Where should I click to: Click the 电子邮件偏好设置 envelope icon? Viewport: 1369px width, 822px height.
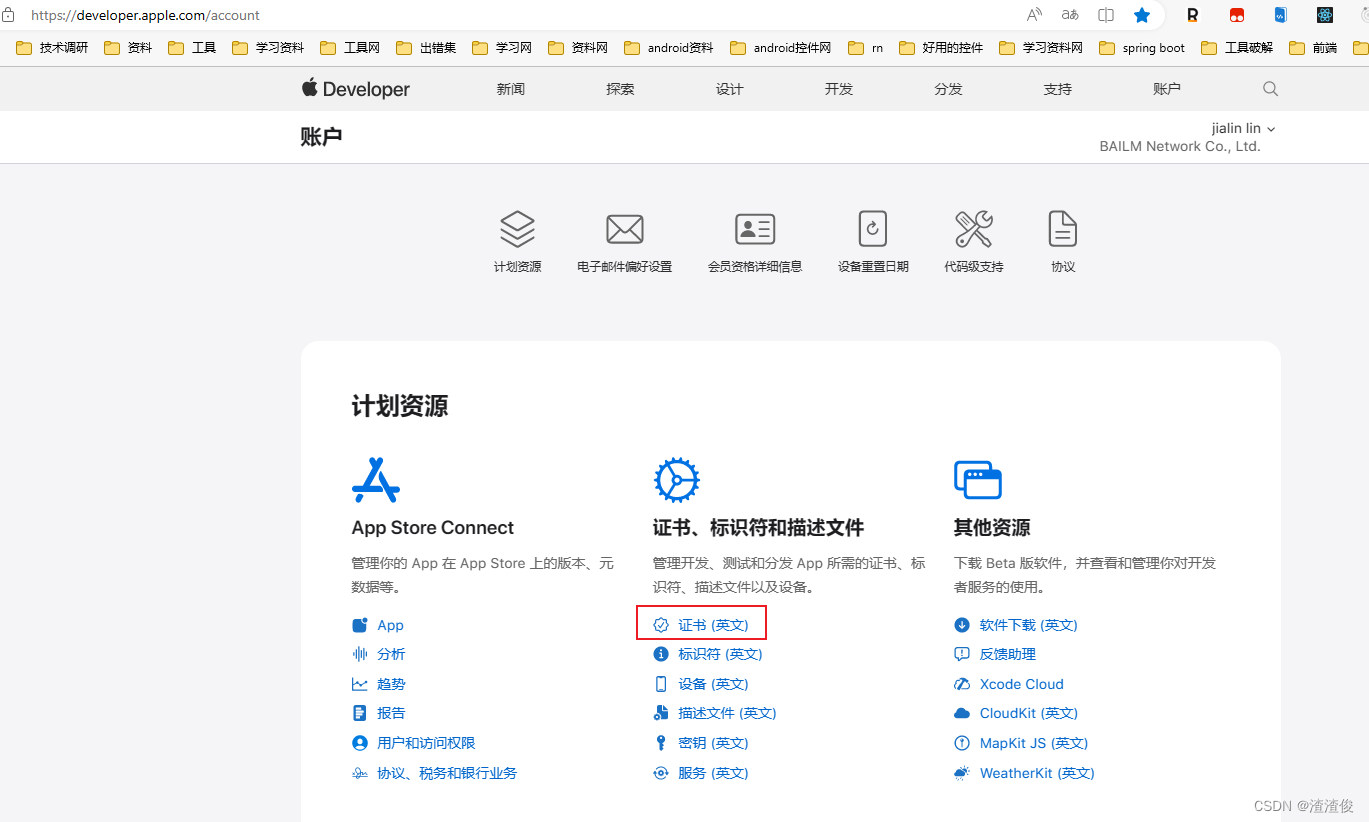625,229
